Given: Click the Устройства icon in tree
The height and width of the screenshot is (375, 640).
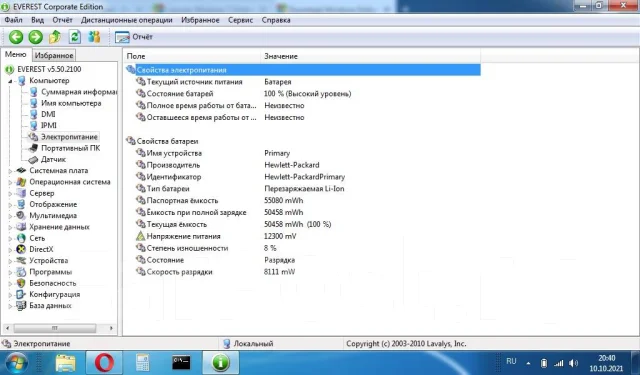Looking at the screenshot, I should click(x=21, y=260).
